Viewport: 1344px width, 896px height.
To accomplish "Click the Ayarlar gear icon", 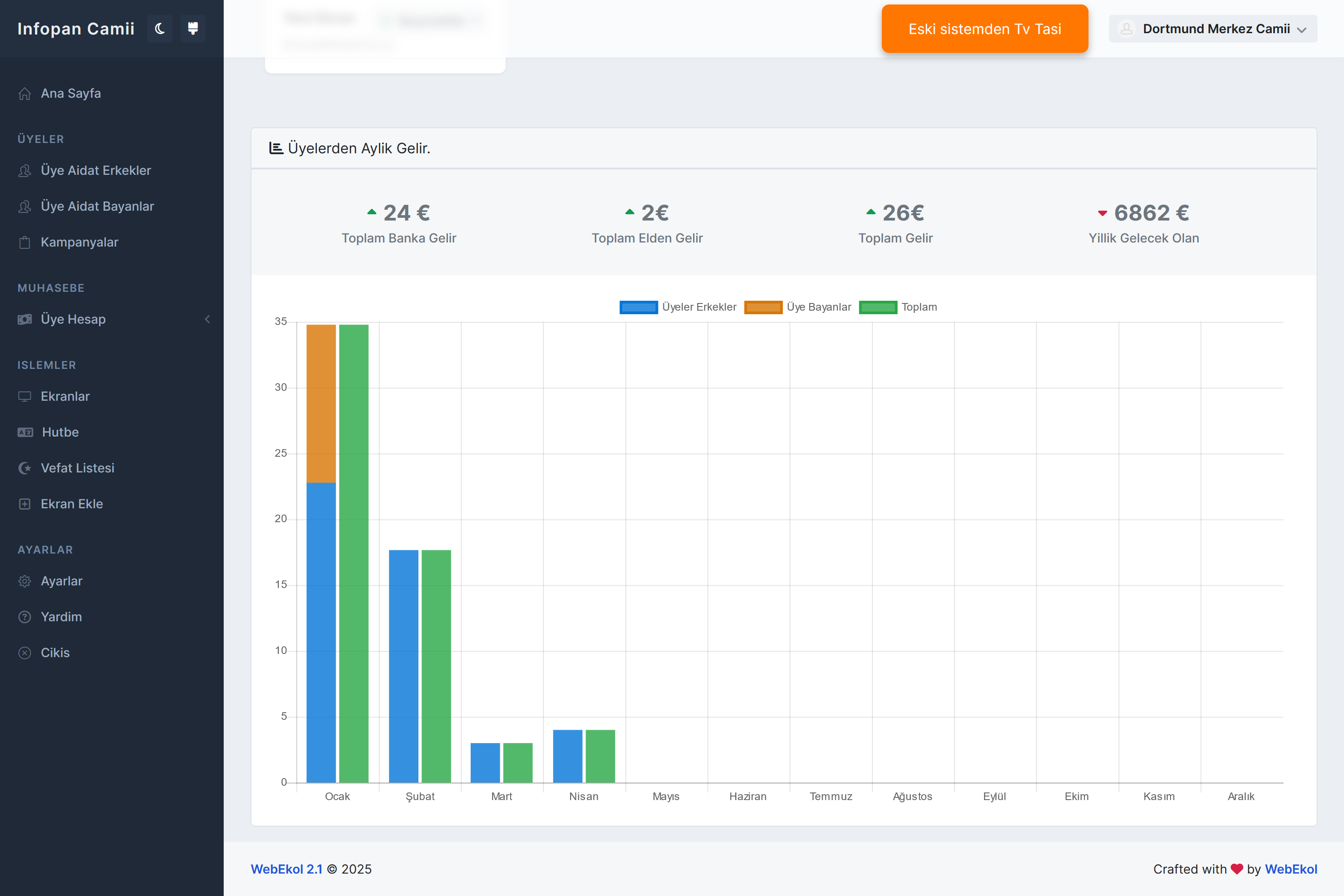I will (25, 581).
